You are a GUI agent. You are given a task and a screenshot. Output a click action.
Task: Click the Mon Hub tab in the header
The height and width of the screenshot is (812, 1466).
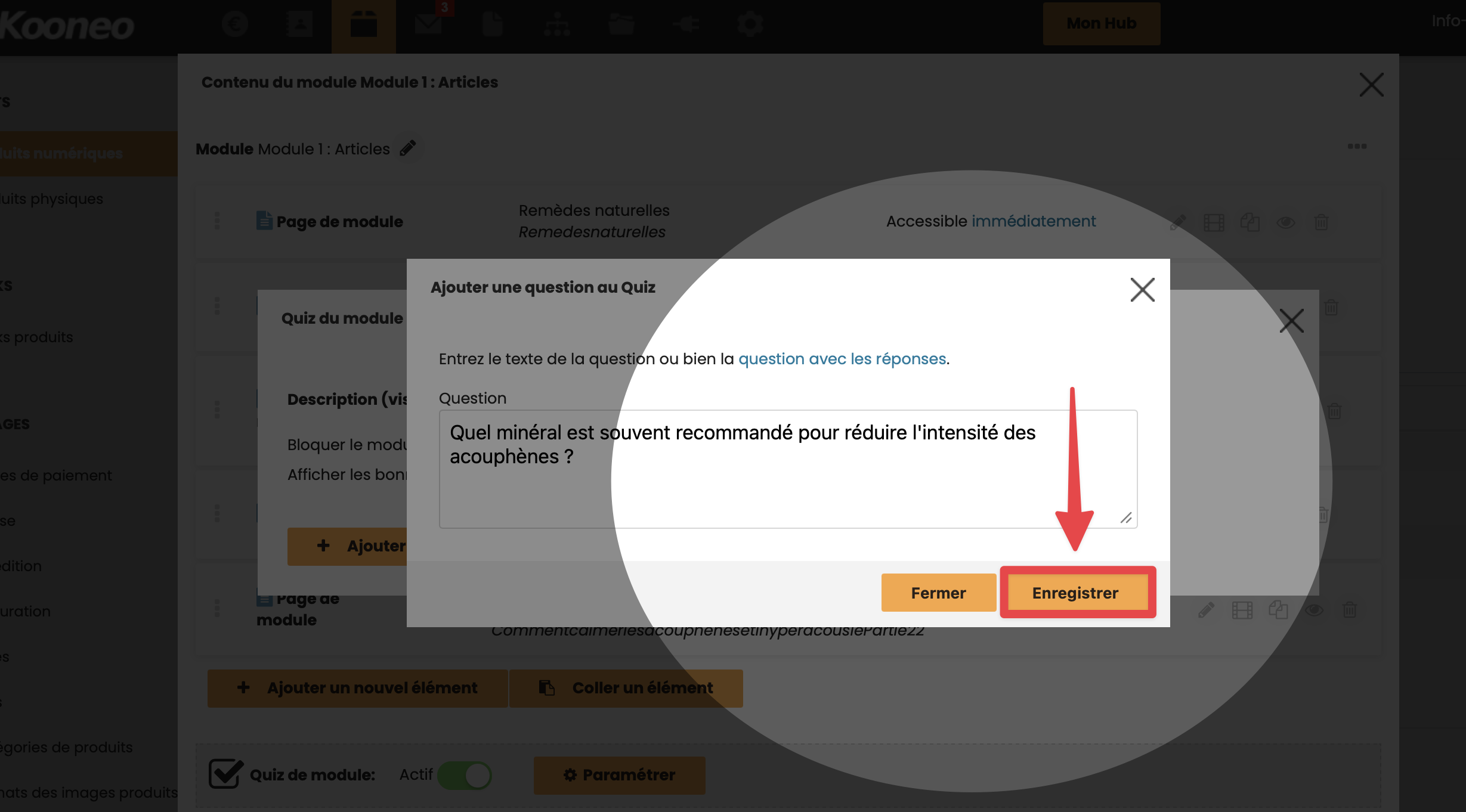point(1101,23)
